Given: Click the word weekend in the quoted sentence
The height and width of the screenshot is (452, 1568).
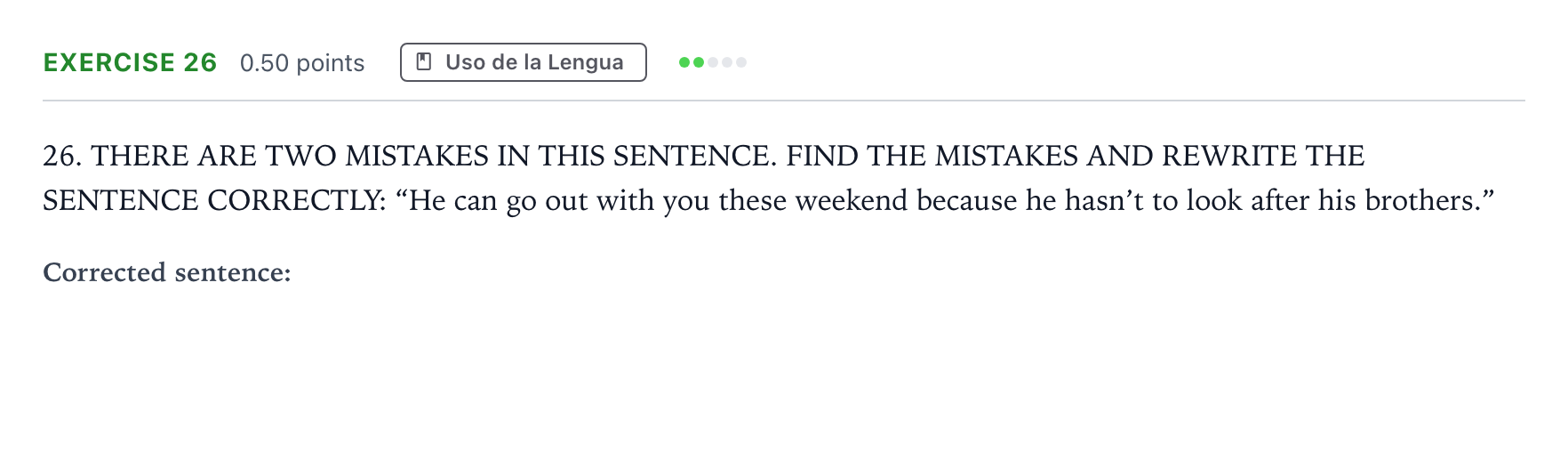Looking at the screenshot, I should pos(852,200).
